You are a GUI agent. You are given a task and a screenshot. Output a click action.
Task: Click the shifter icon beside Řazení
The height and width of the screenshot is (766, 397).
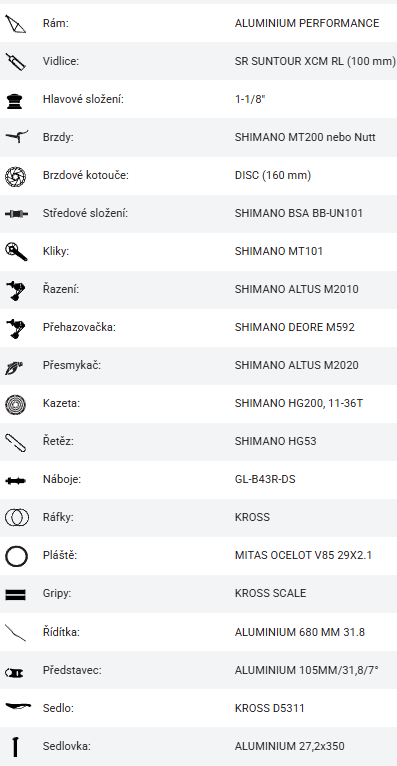(x=15, y=290)
